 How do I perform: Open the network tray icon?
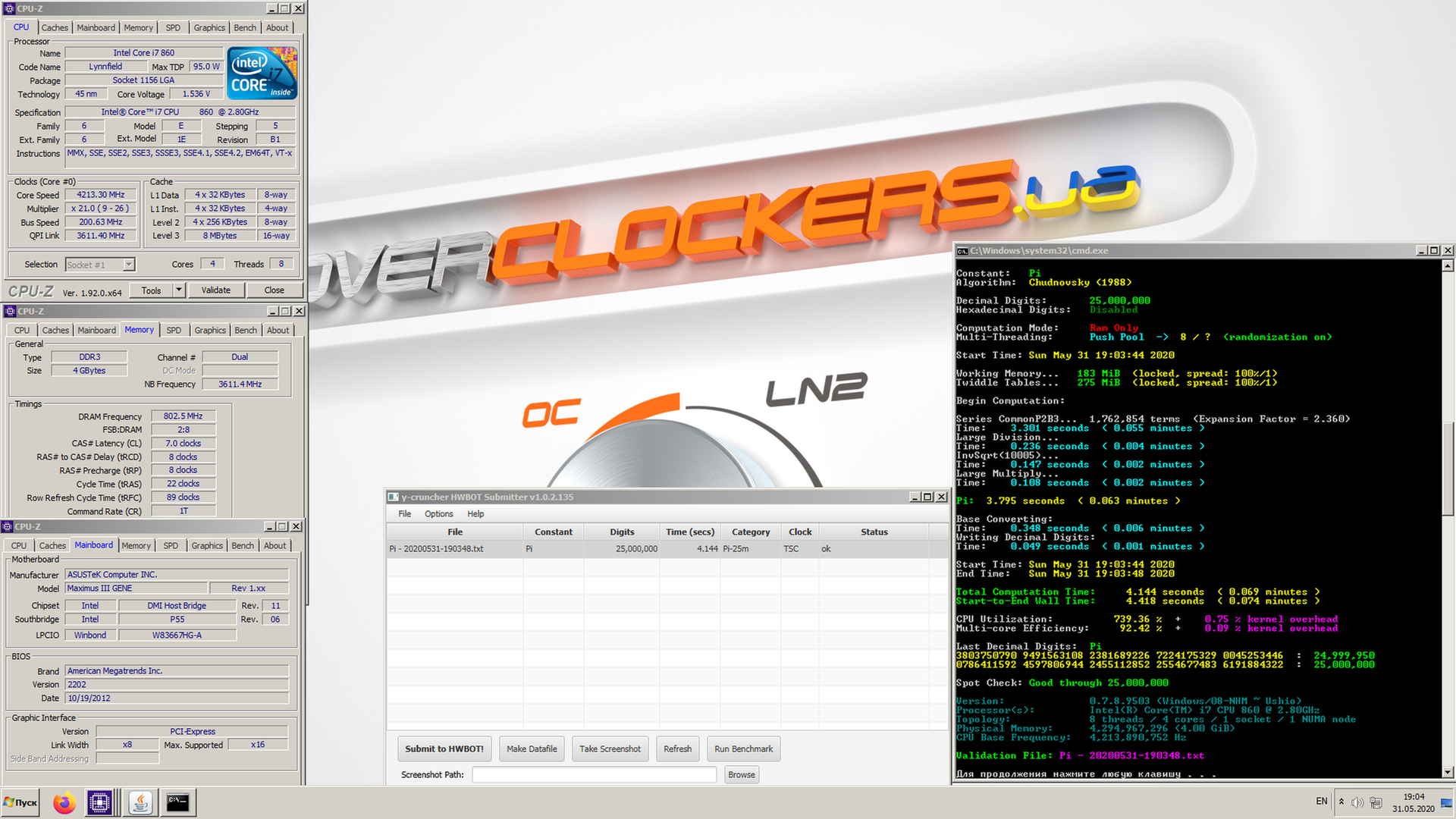[1376, 802]
